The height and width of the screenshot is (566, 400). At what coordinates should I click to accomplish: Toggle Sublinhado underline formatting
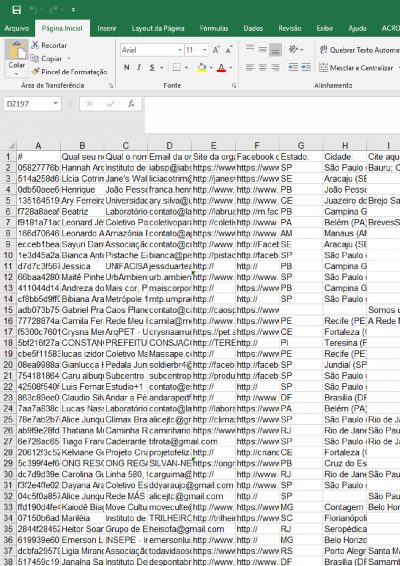coord(152,68)
